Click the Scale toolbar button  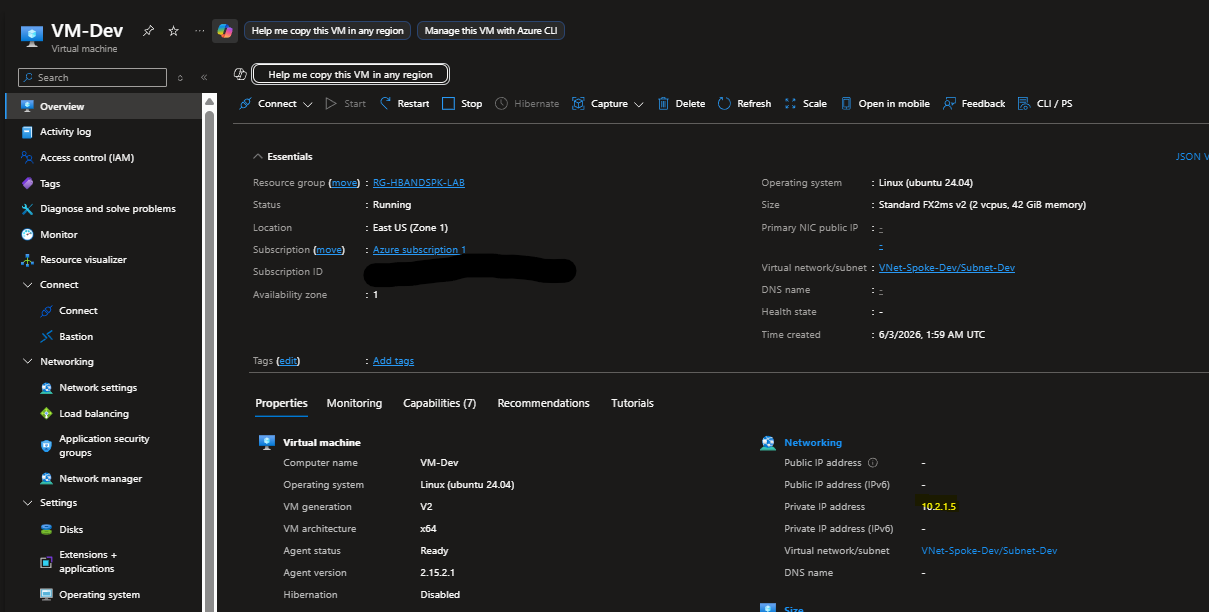[806, 104]
